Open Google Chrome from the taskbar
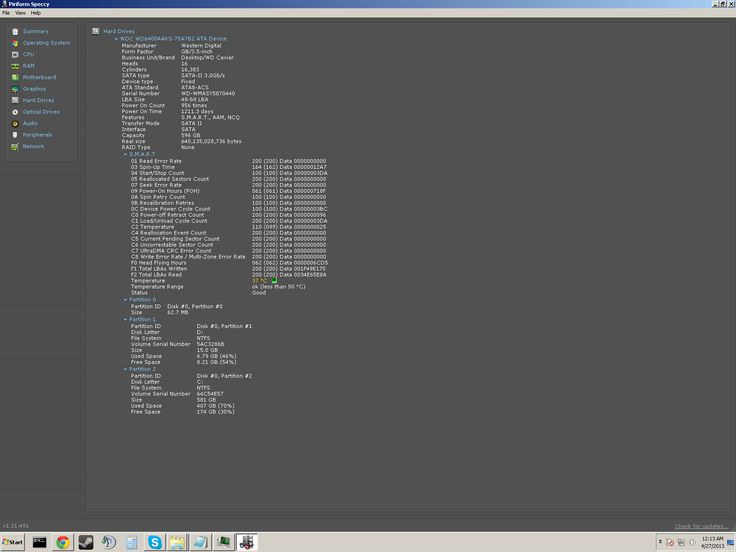736x552 pixels. click(63, 542)
